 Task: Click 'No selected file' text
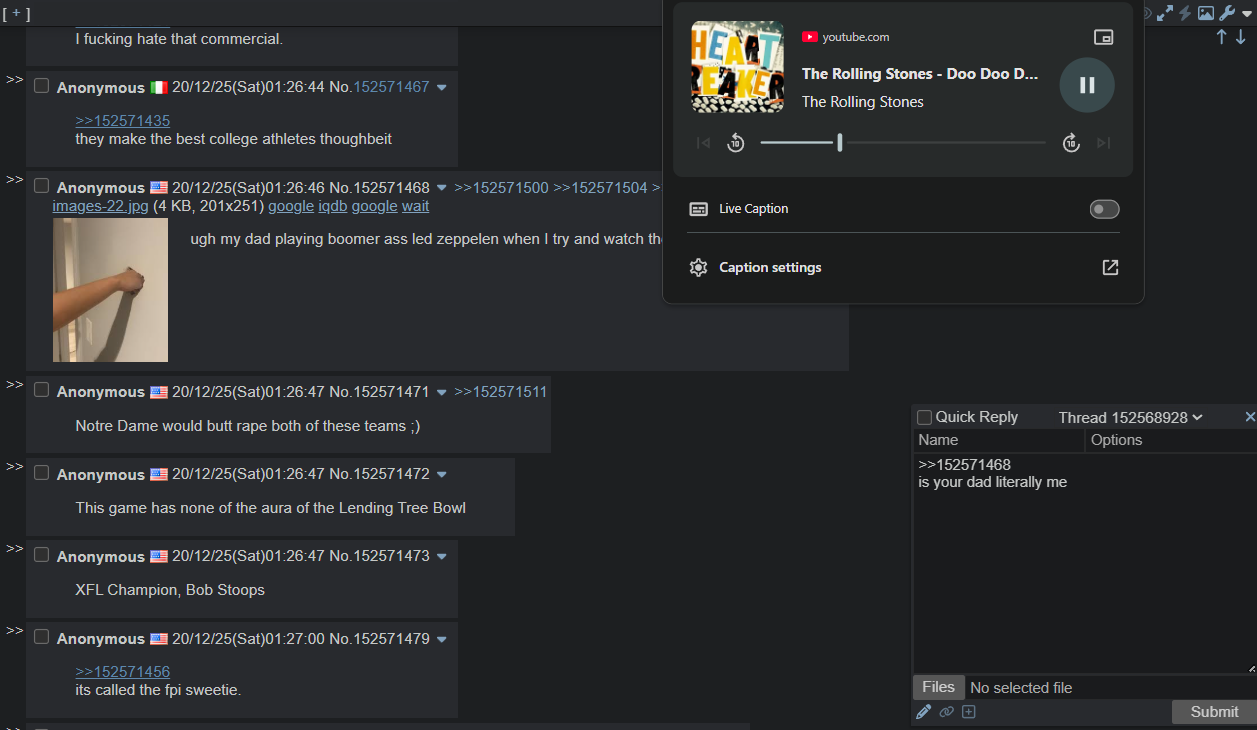1021,688
